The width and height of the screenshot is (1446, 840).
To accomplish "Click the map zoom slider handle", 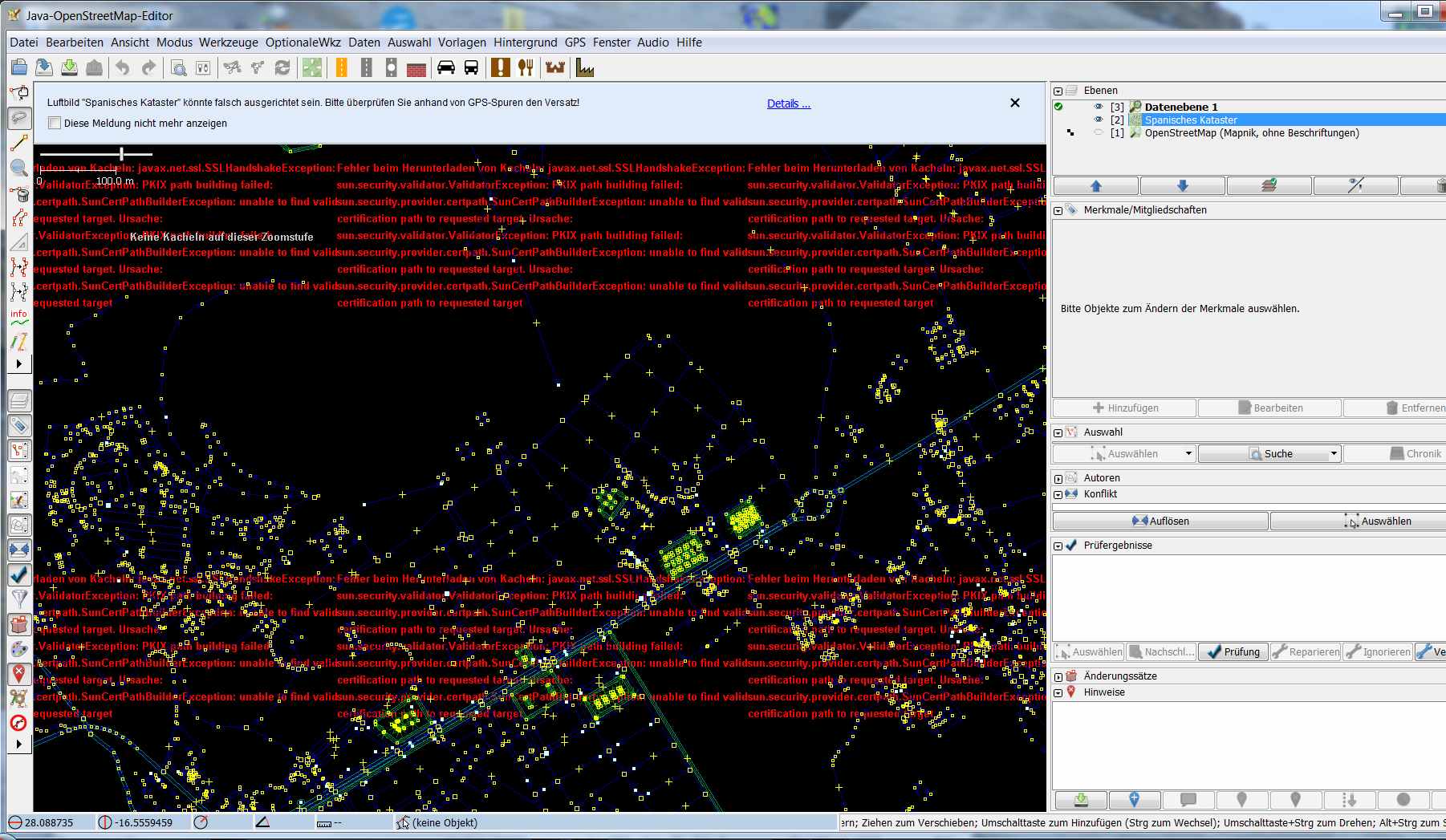I will (x=122, y=153).
